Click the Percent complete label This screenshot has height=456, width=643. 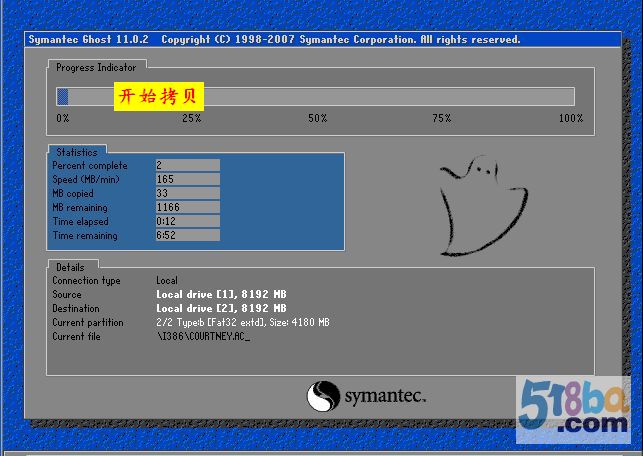tap(90, 166)
